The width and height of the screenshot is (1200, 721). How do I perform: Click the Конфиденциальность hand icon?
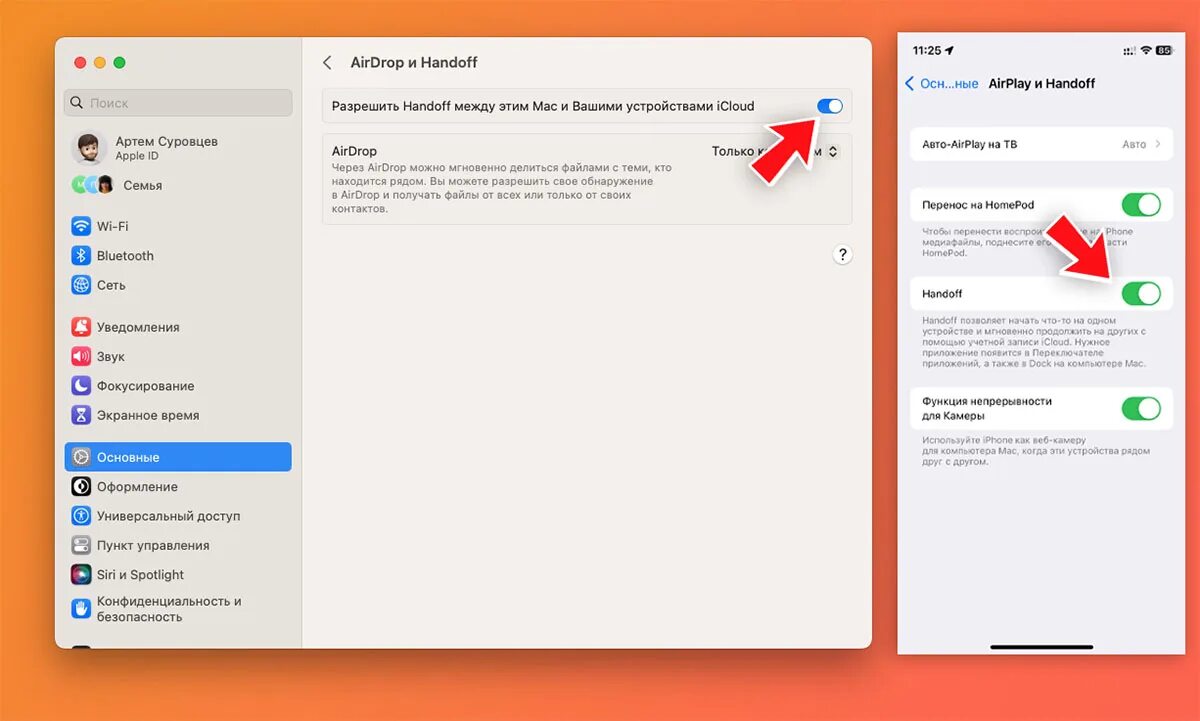(x=81, y=609)
